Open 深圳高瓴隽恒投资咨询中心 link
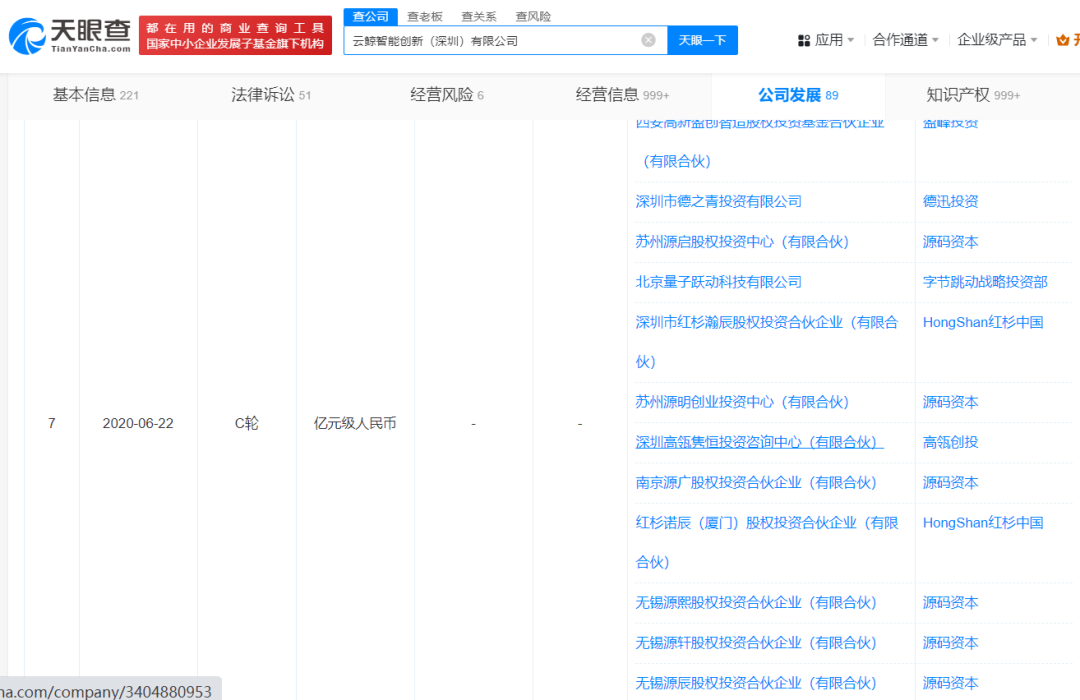The height and width of the screenshot is (700, 1080). tap(759, 442)
